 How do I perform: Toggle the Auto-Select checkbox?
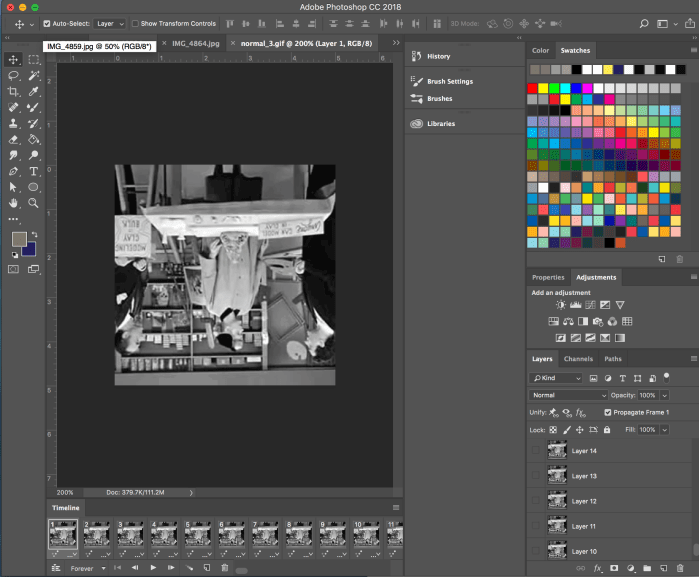tap(47, 24)
